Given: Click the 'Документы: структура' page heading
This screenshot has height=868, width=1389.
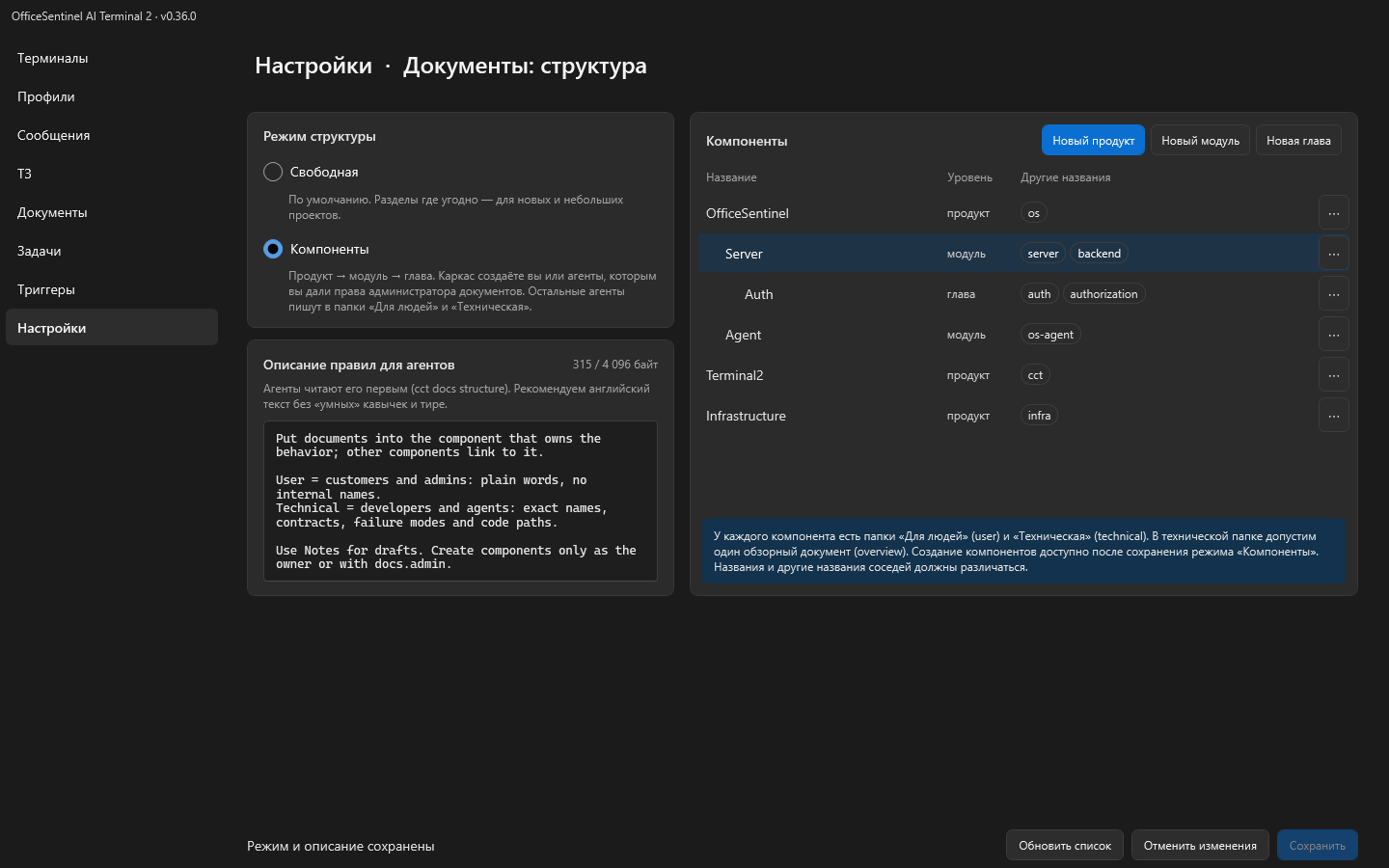Looking at the screenshot, I should [x=525, y=66].
